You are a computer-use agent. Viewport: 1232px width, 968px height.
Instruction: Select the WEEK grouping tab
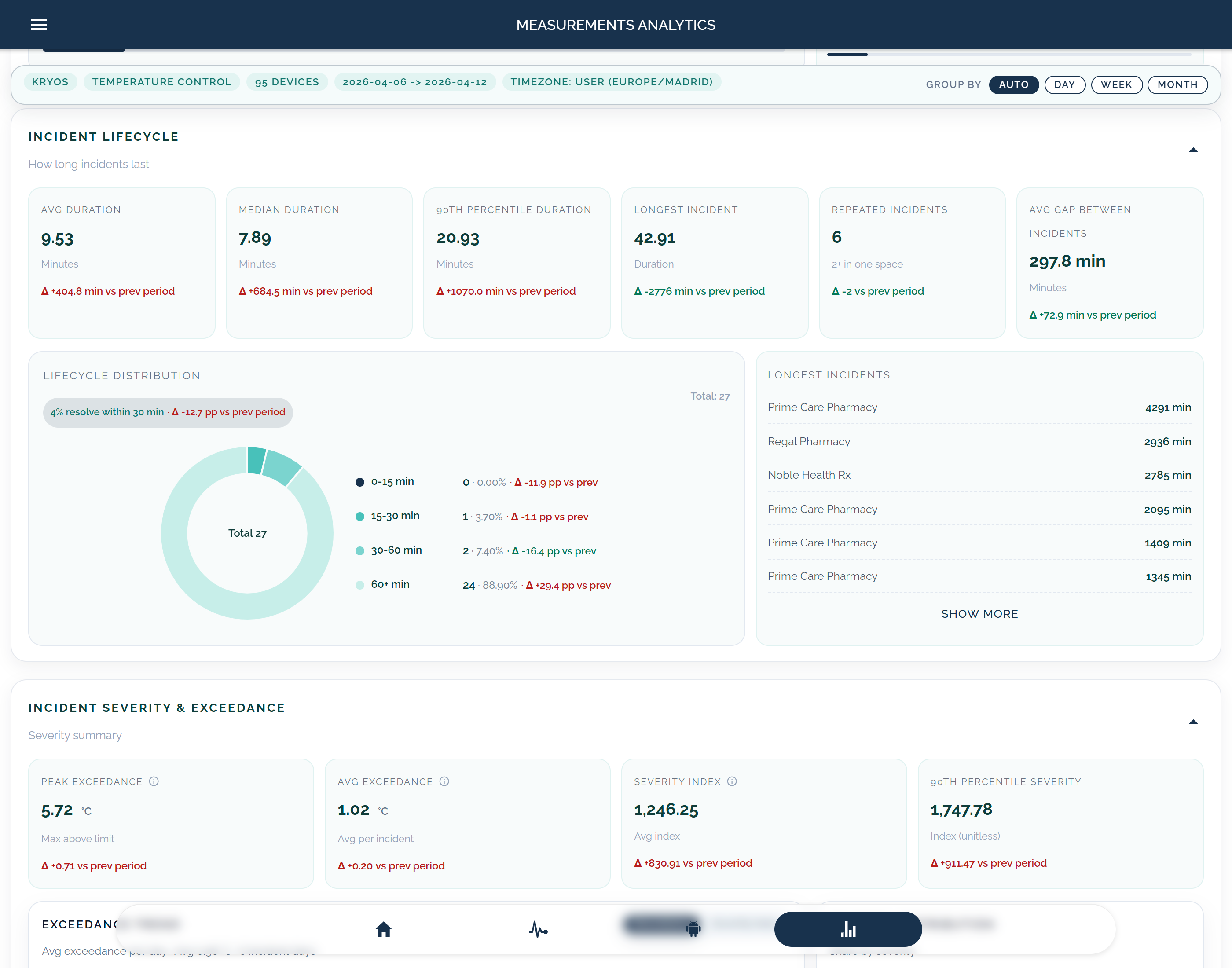[x=1116, y=84]
